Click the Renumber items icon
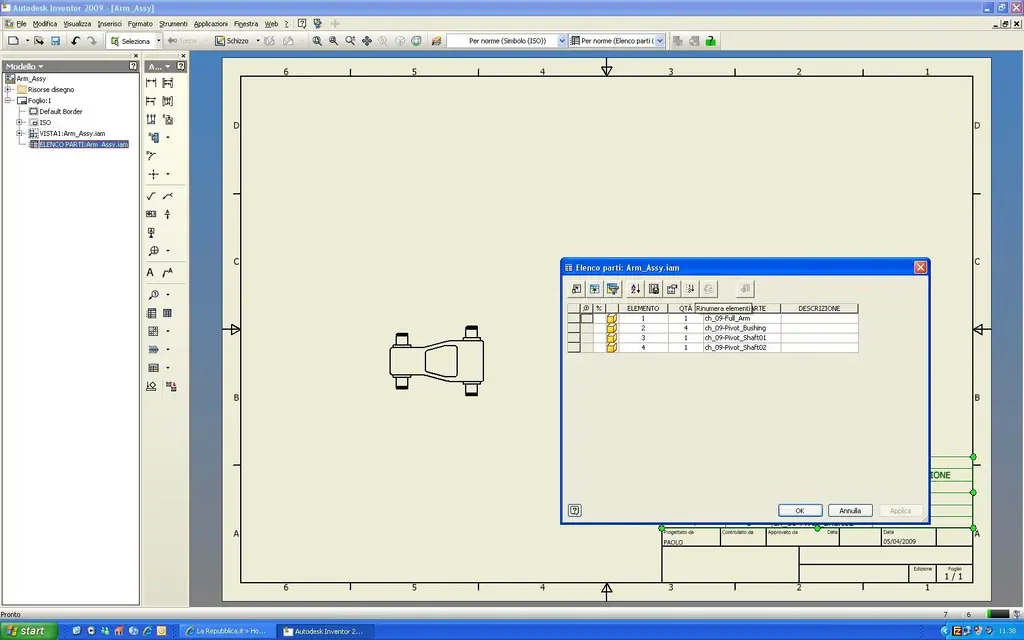 (690, 289)
